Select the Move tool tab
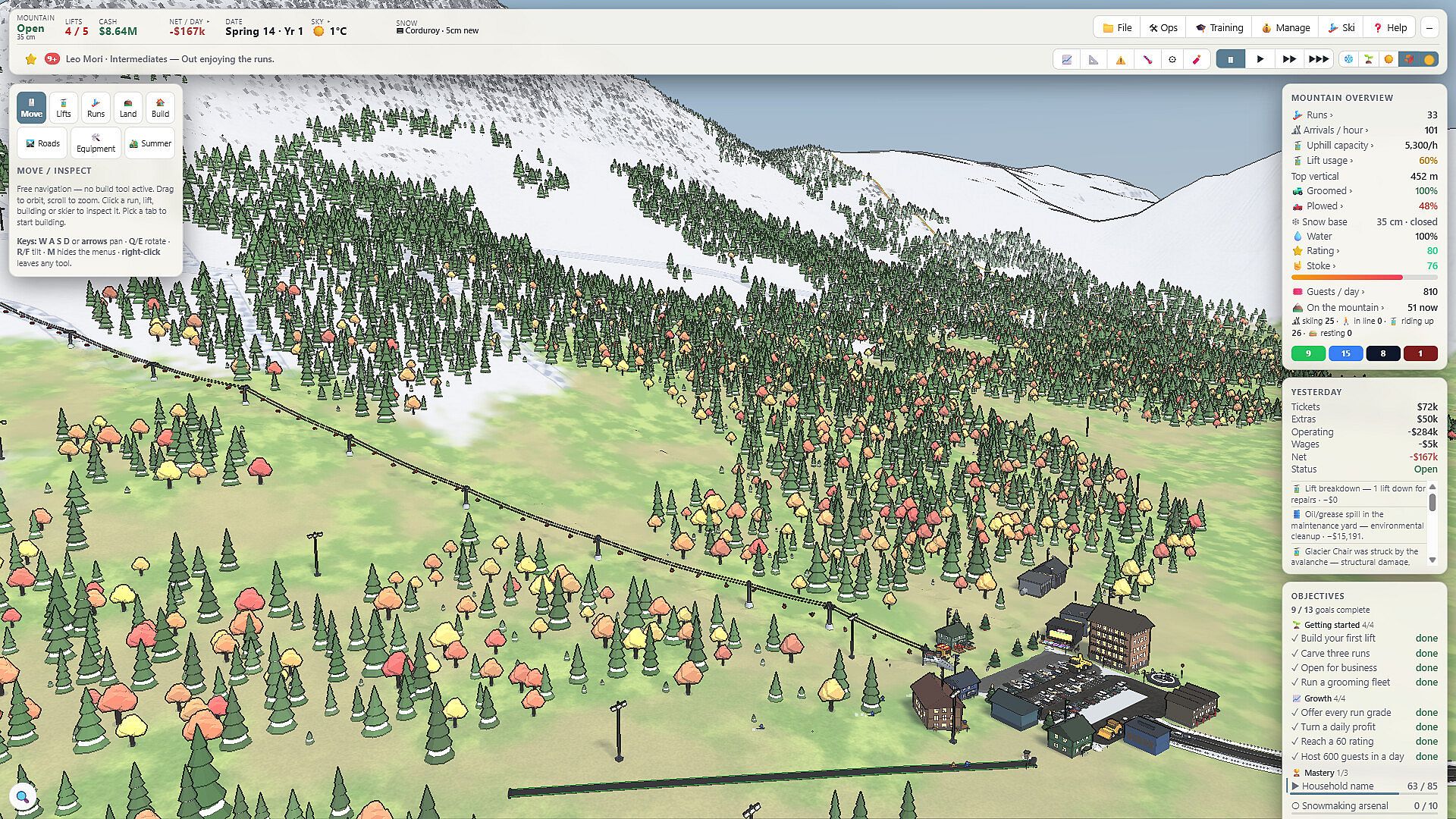 [31, 108]
